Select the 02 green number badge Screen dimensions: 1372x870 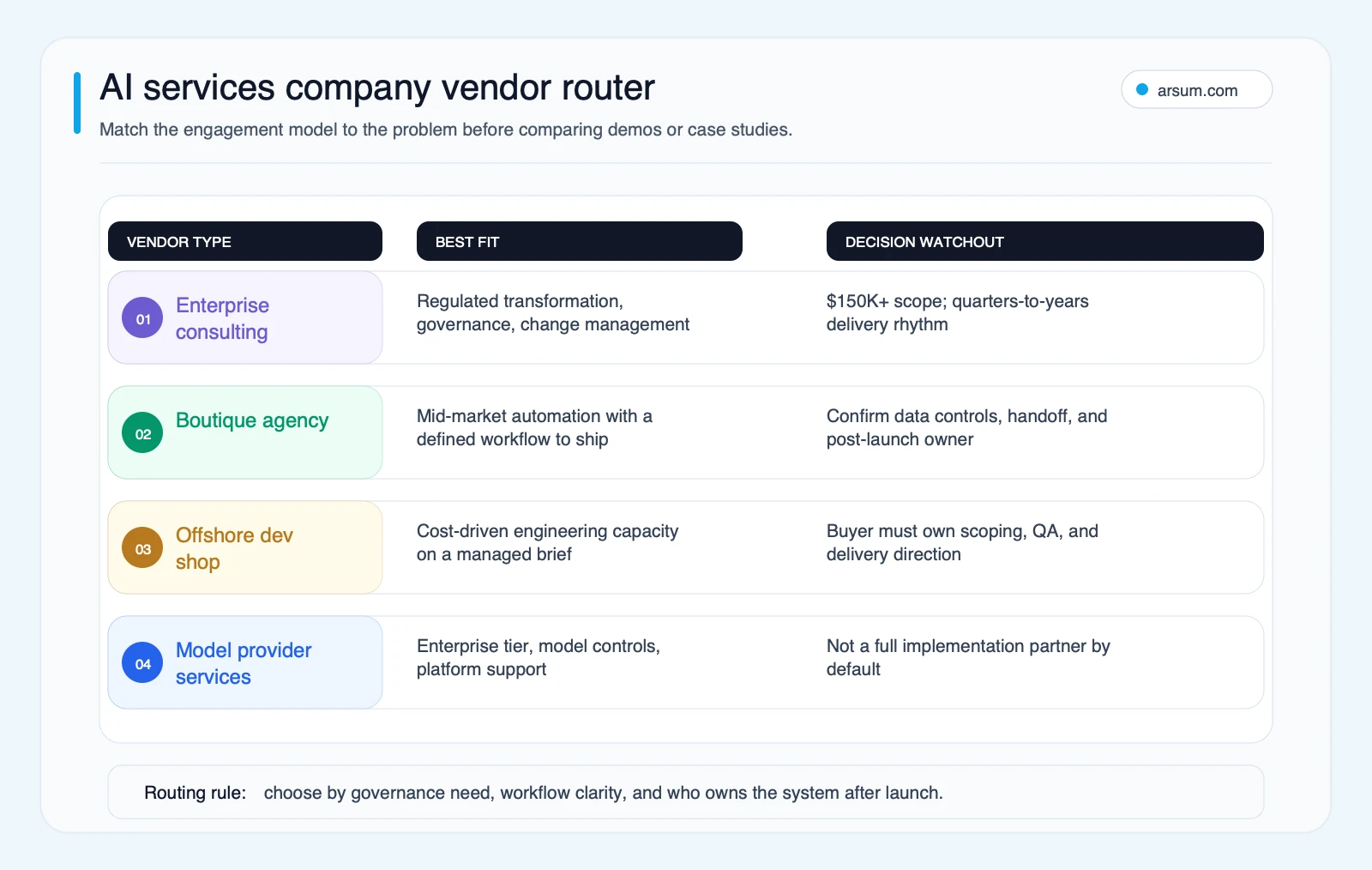tap(142, 433)
